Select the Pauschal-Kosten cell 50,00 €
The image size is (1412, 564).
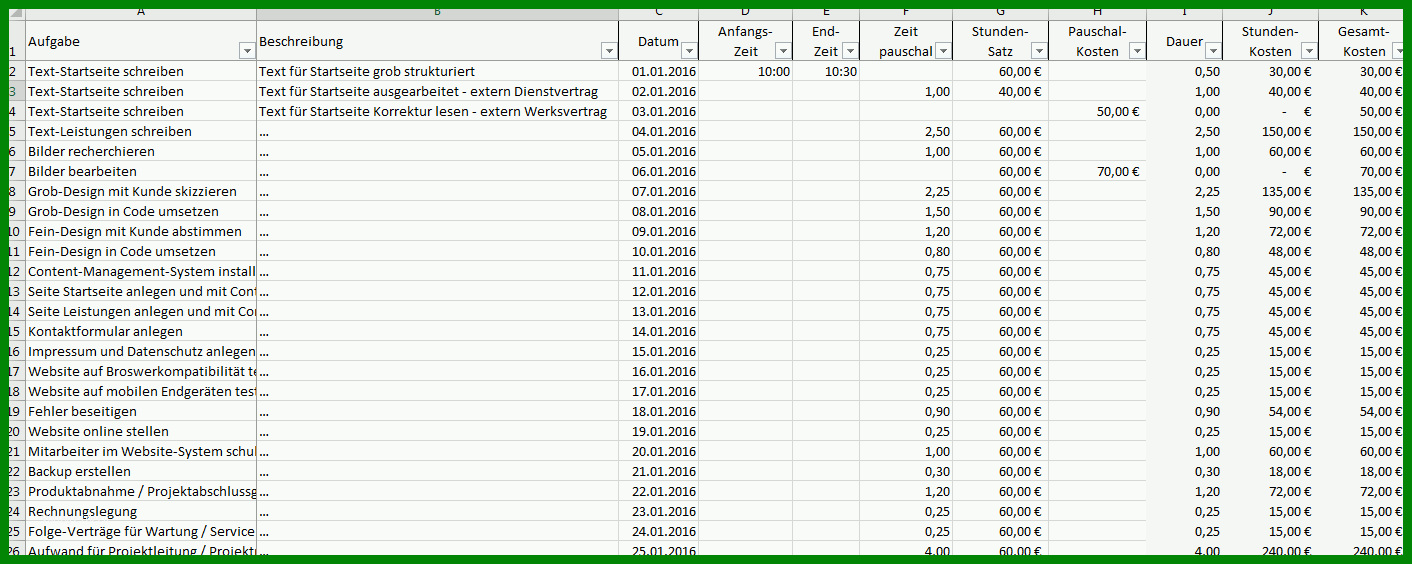coord(1097,111)
